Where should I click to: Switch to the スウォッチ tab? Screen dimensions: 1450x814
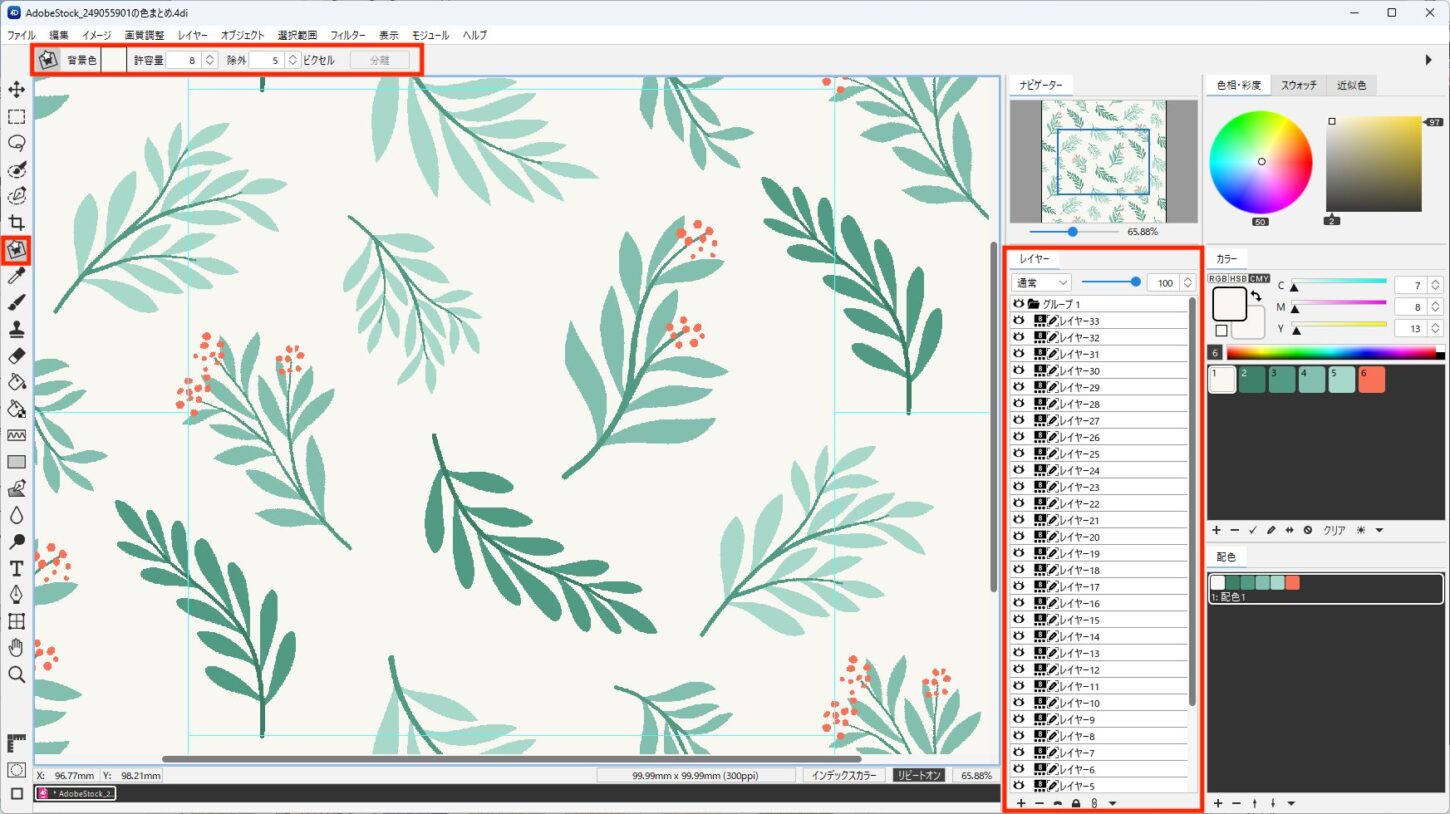coord(1298,86)
